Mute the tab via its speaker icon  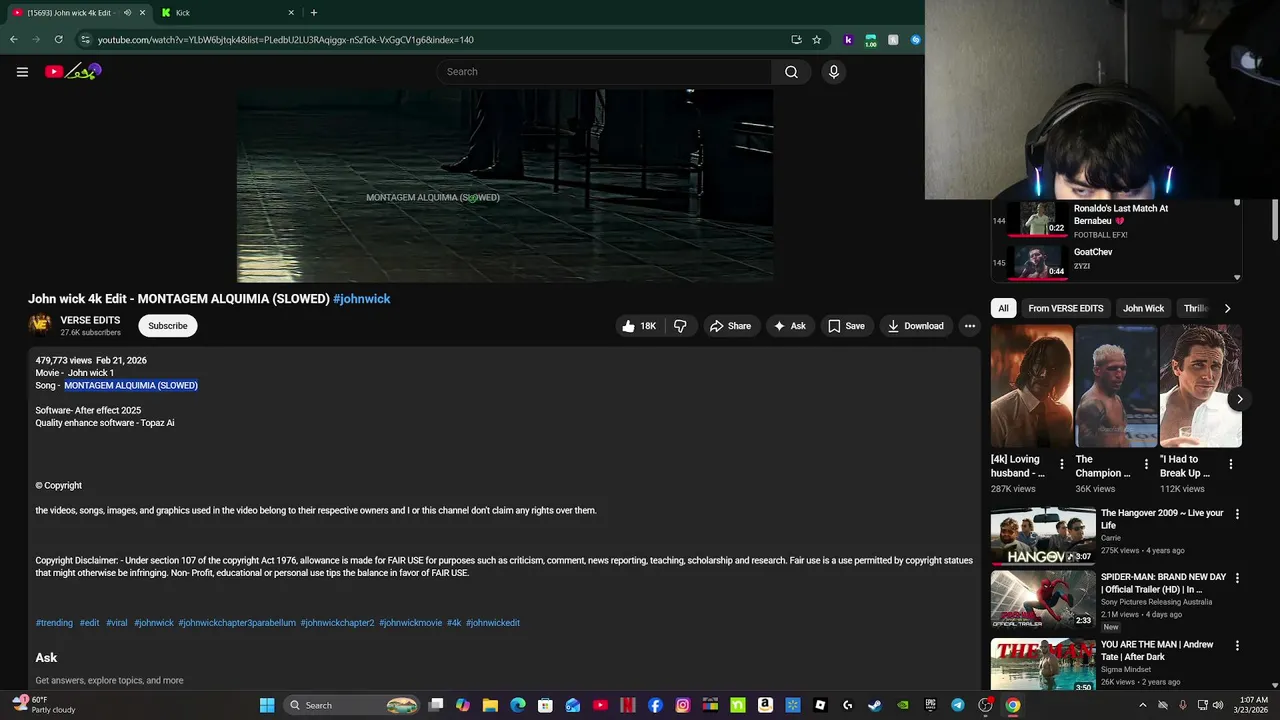click(127, 13)
